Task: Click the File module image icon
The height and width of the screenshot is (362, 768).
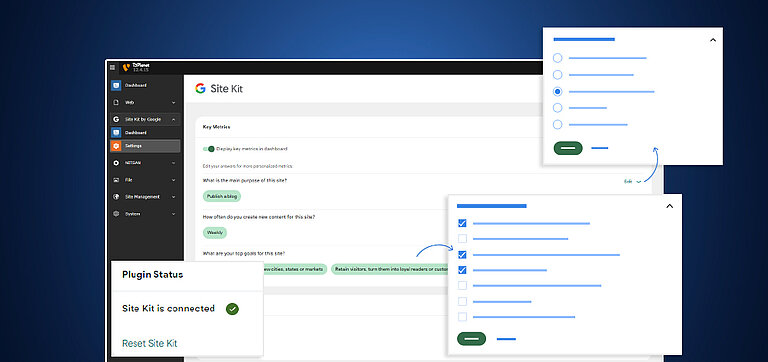Action: (116, 180)
